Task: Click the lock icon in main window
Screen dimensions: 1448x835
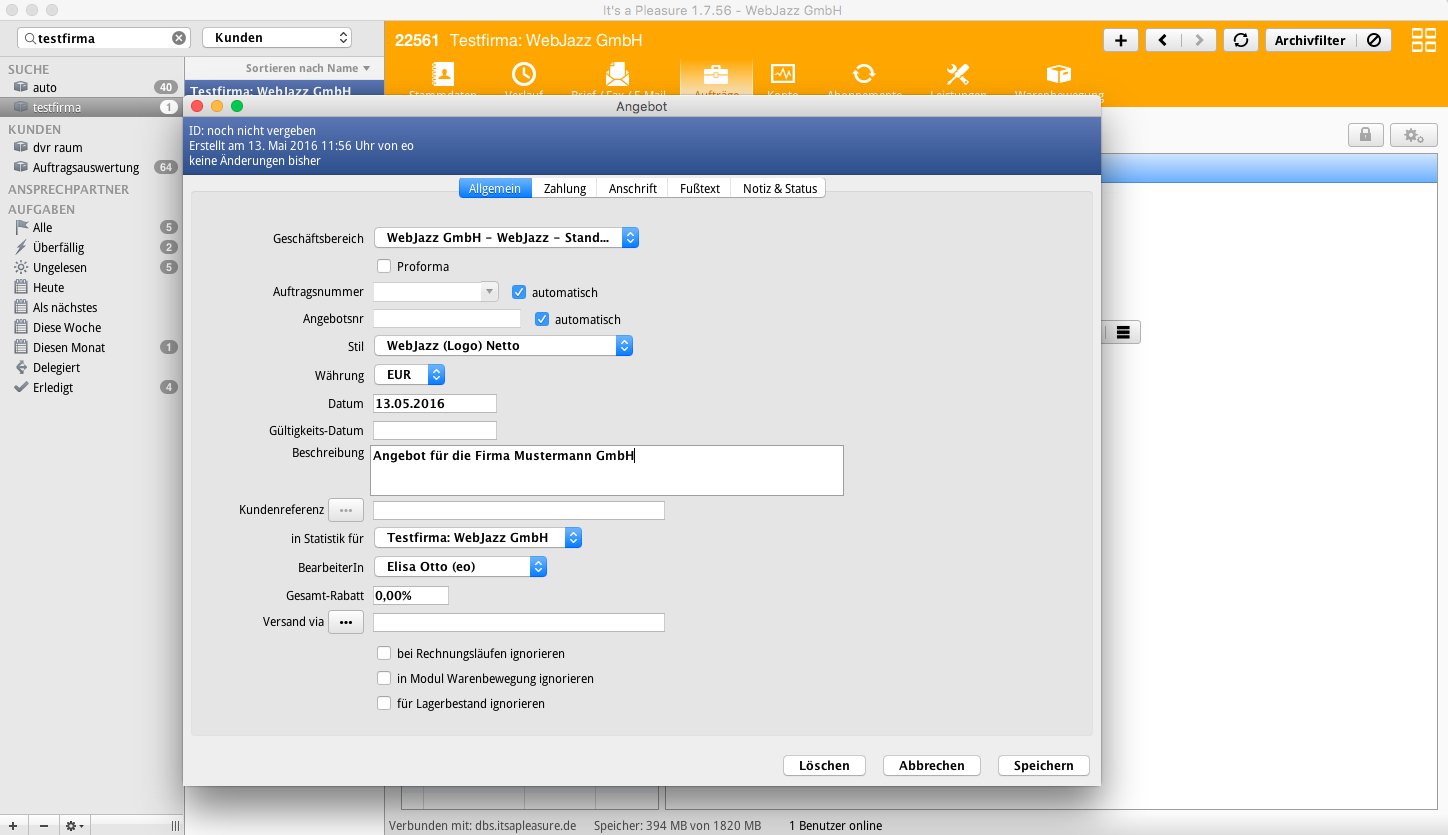Action: coord(1366,135)
